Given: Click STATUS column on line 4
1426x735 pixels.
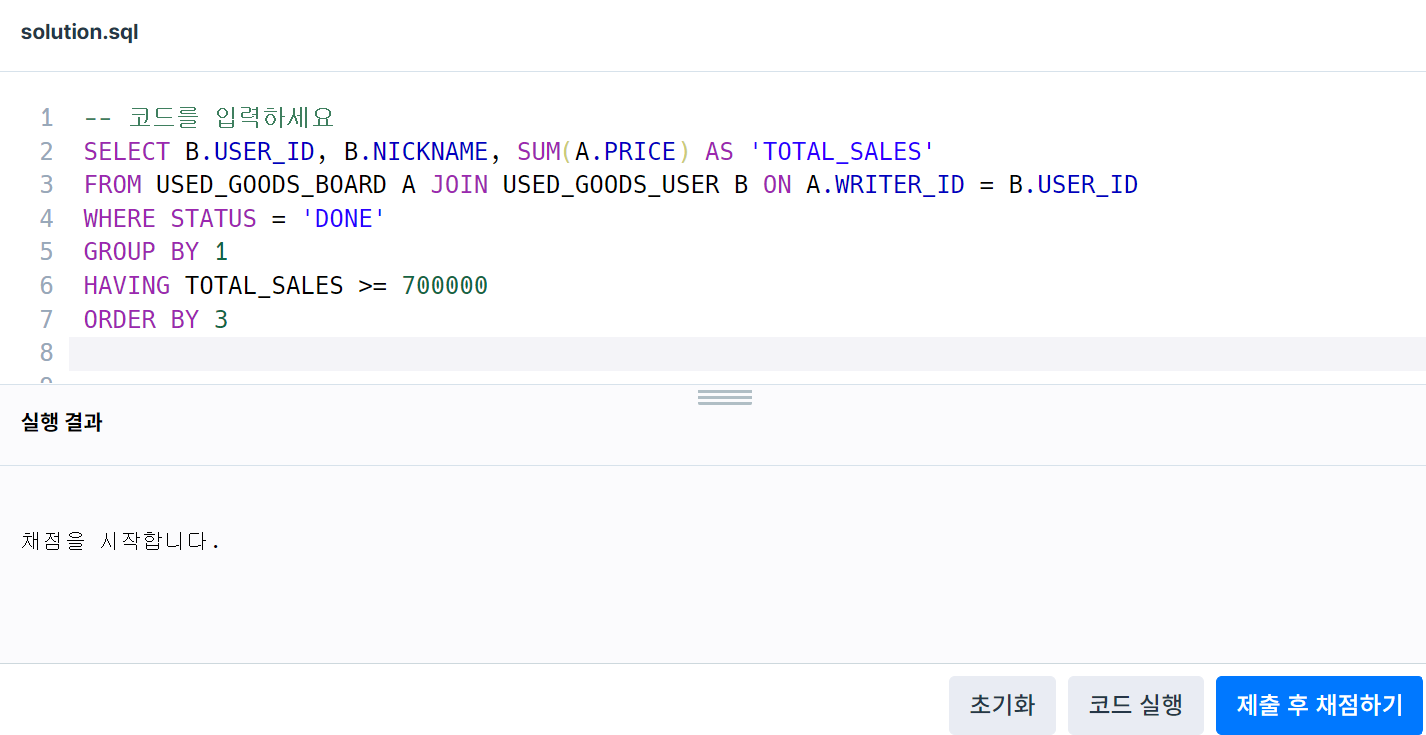Looking at the screenshot, I should point(213,219).
